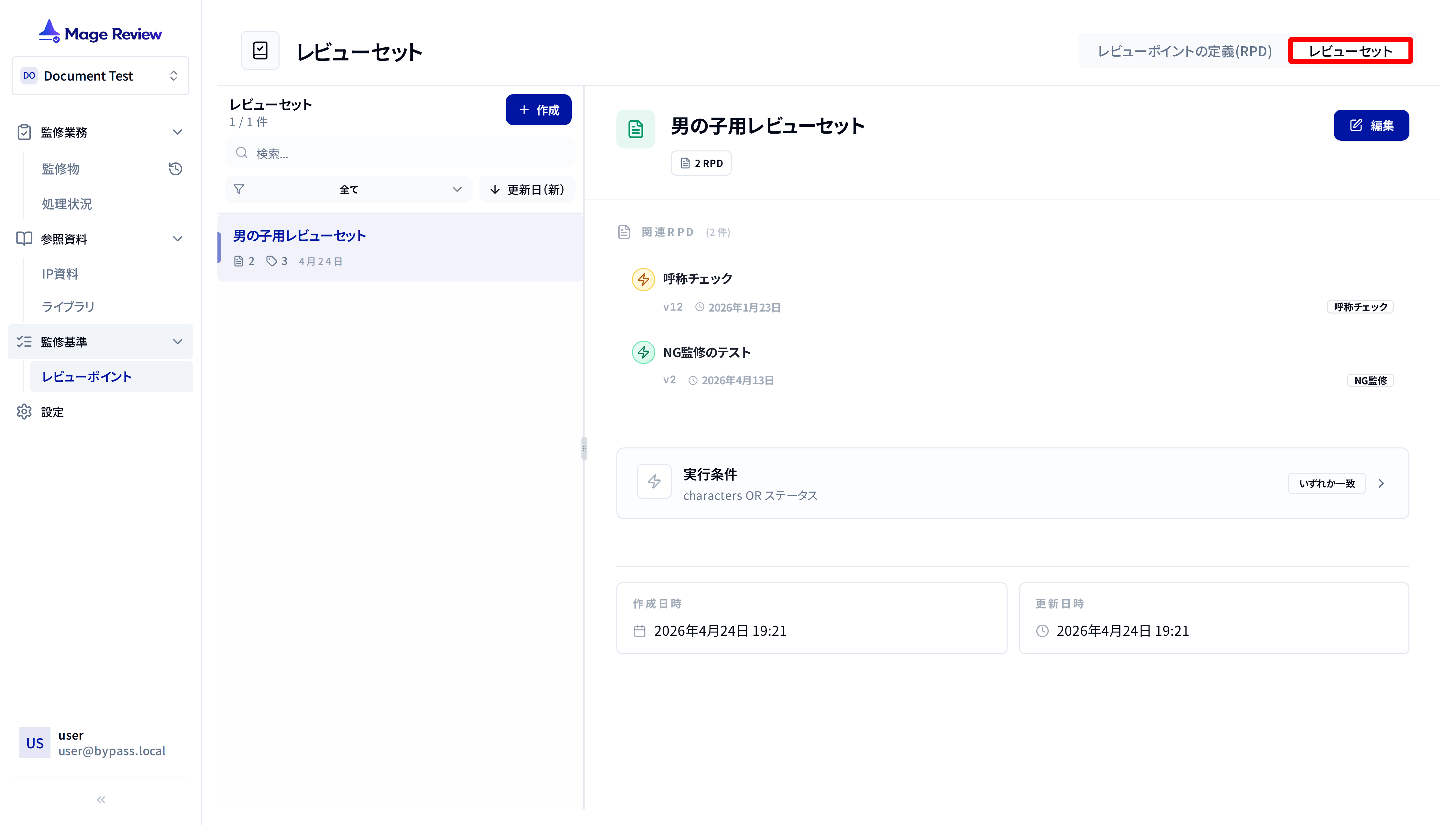Screen dimensions: 1456x825
Task: Click the 実行条件 heading
Action: 710,474
